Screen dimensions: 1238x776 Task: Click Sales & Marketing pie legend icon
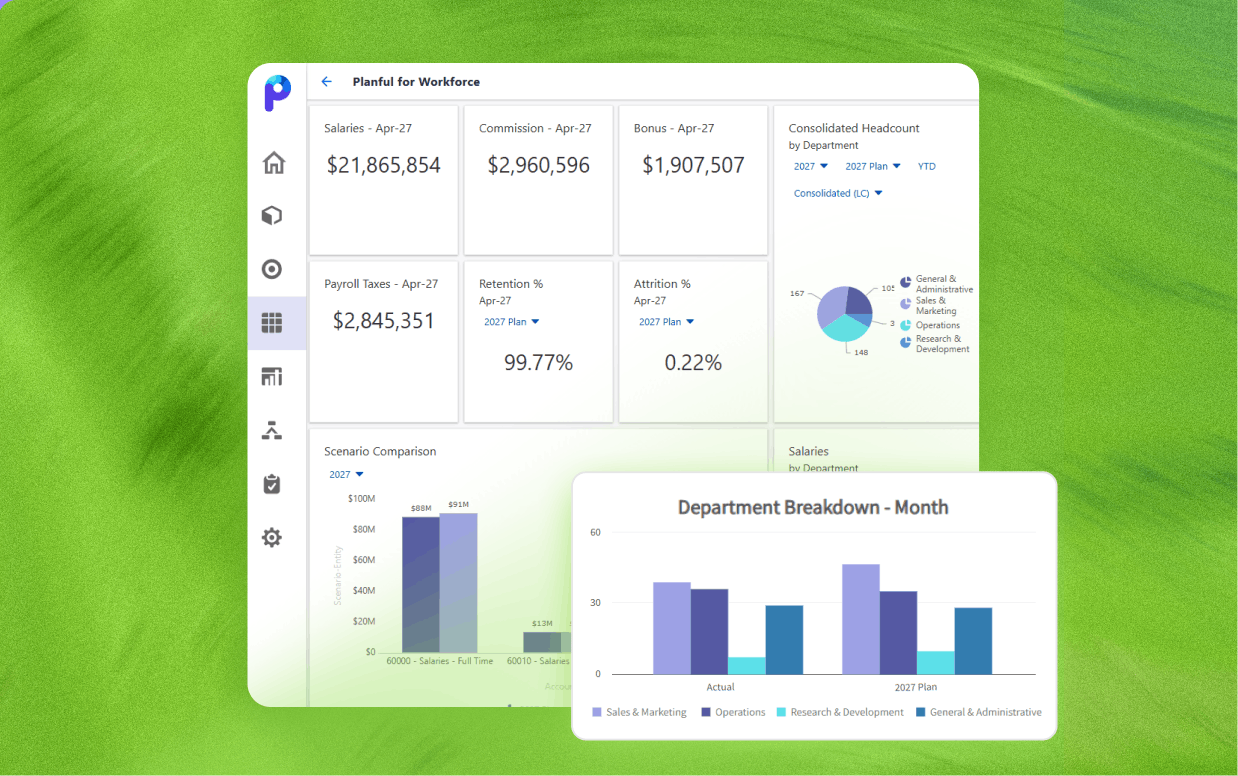pos(905,304)
